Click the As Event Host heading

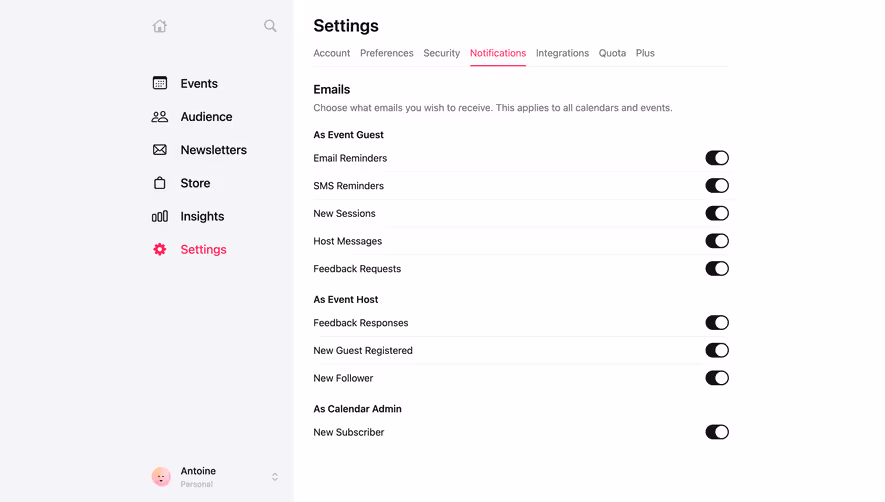[x=345, y=300]
